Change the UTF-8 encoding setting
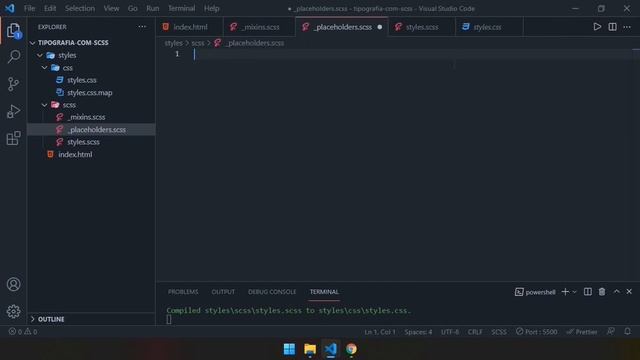640x360 pixels. click(x=450, y=332)
